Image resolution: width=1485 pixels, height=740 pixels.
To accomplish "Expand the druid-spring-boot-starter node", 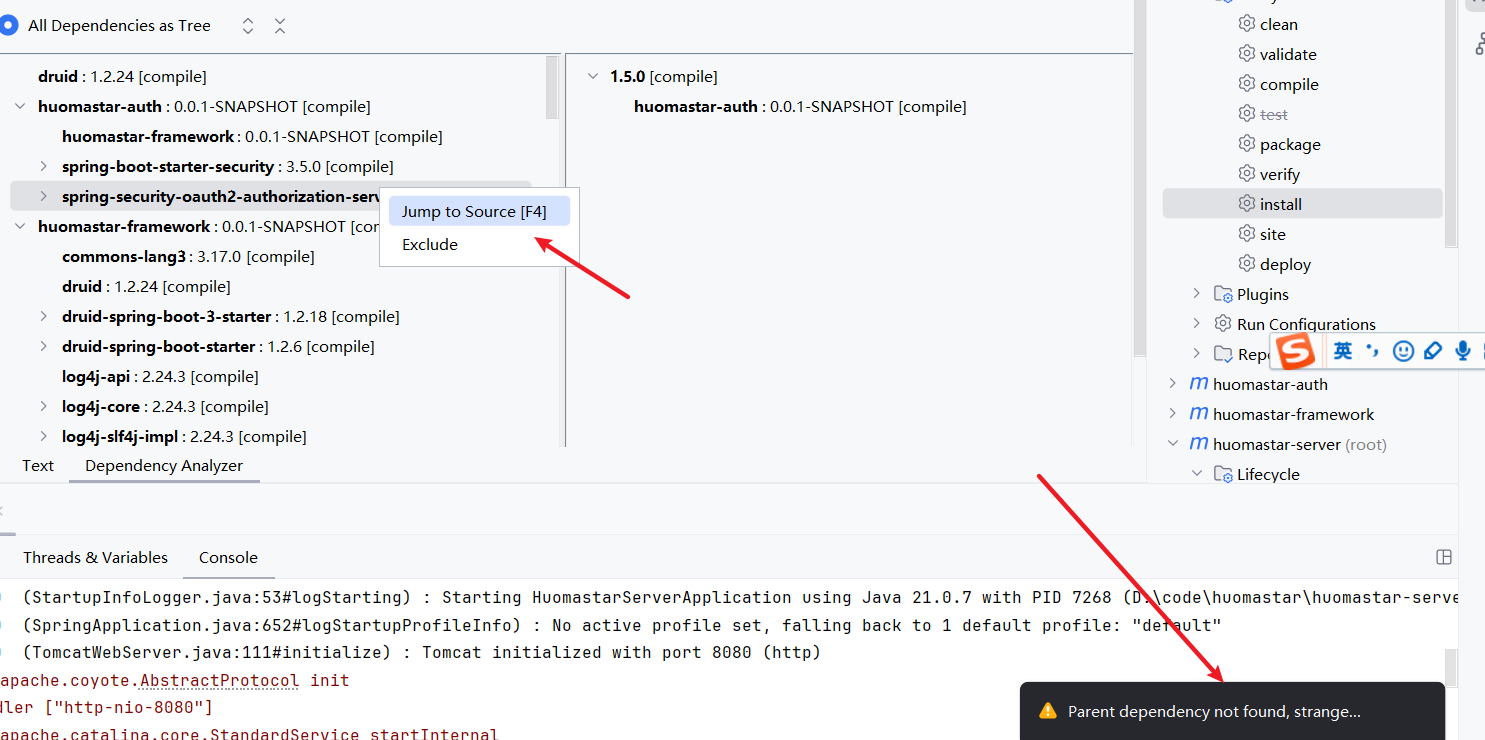I will [x=43, y=346].
